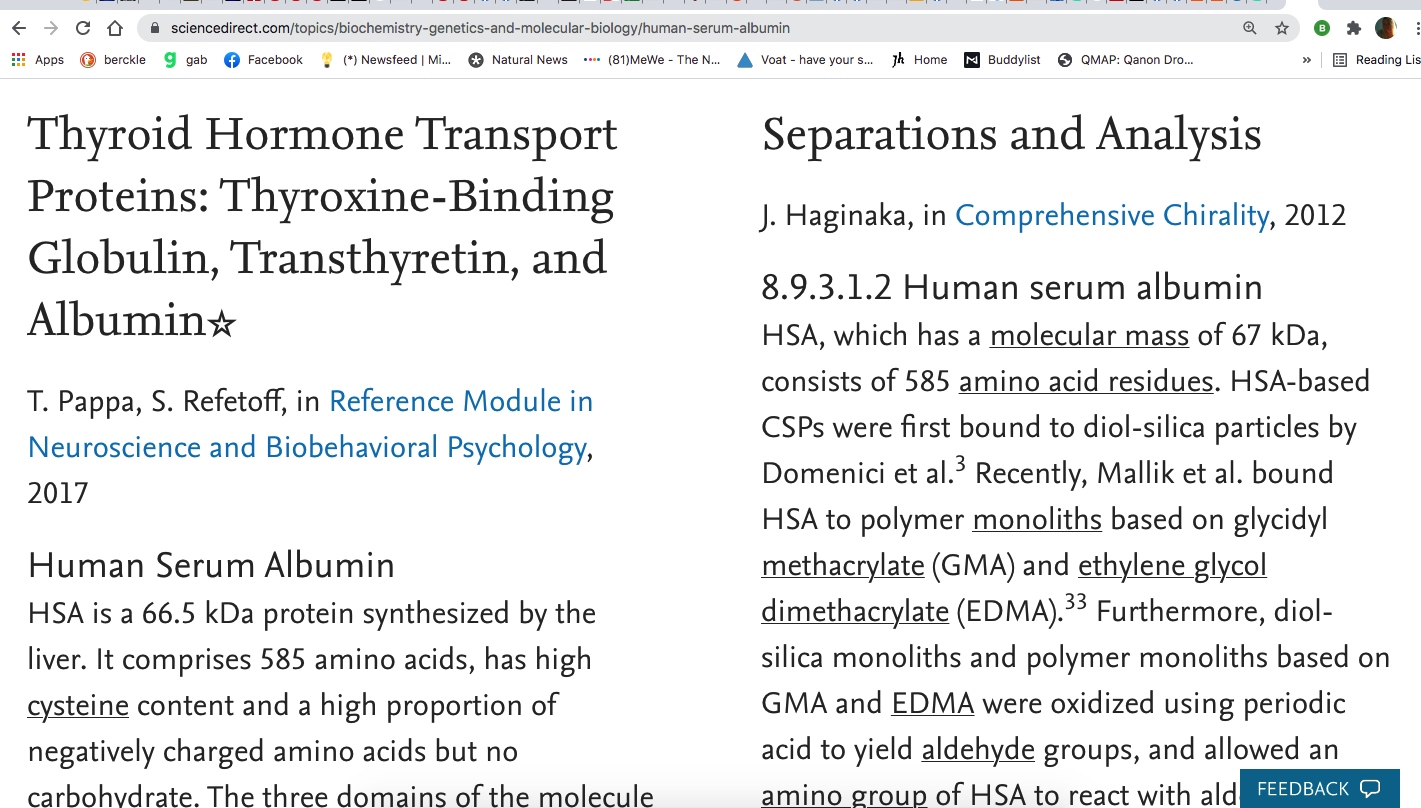Viewport: 1421px width, 808px height.
Task: Open the gab bookmark
Action: coord(186,60)
